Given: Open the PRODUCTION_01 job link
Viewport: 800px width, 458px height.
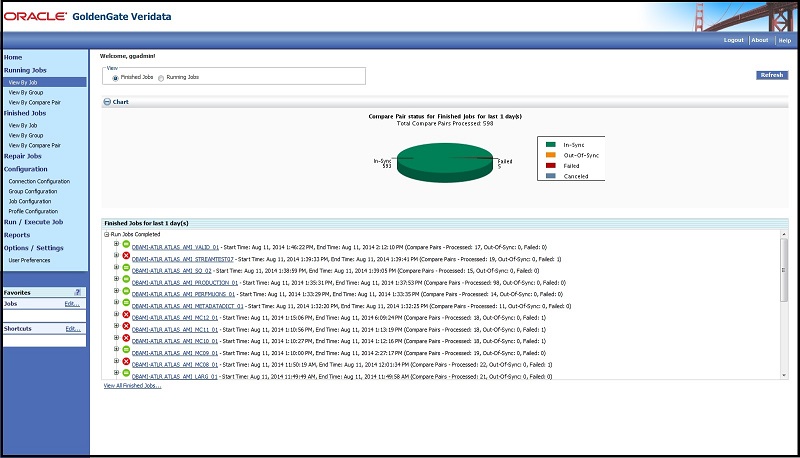Looking at the screenshot, I should tap(185, 283).
